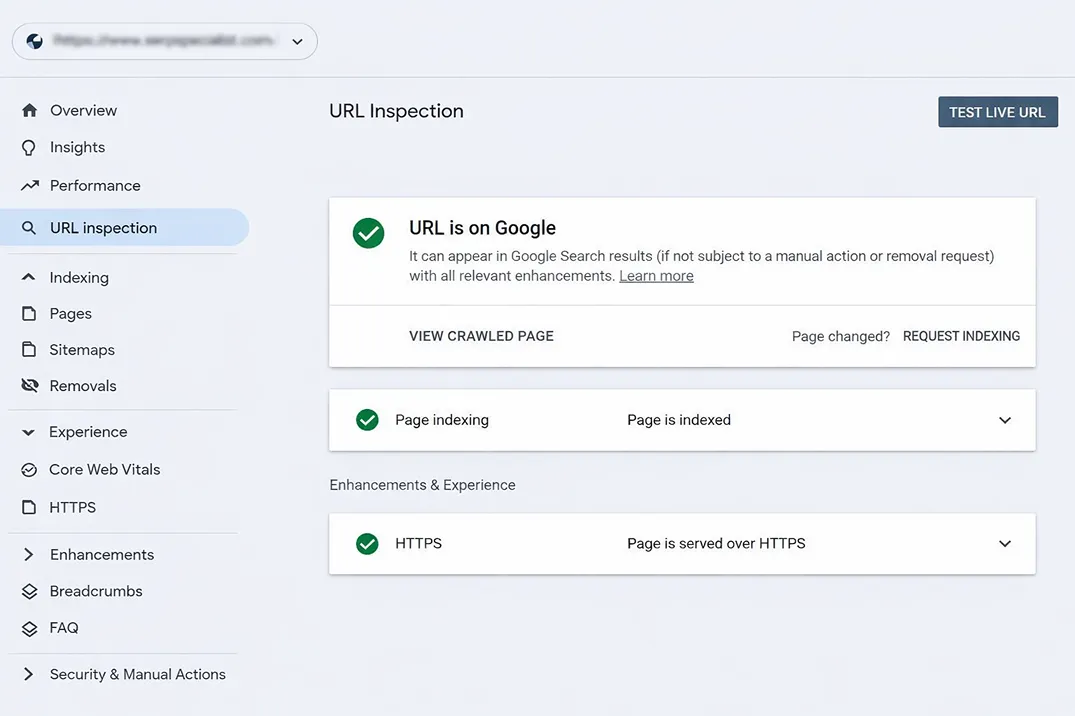Screen dimensions: 1075x716
Task: Switch to the Pages section
Action: 70,313
